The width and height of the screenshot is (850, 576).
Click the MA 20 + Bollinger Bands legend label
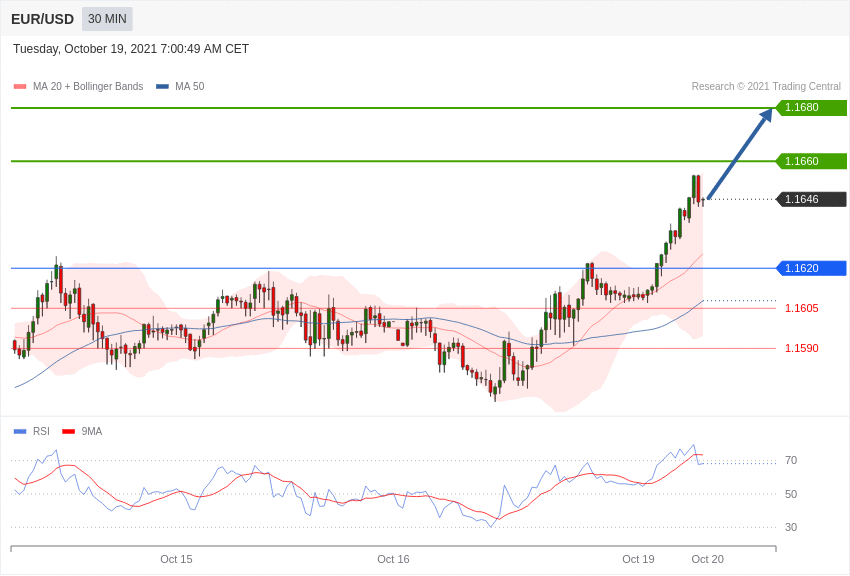[x=88, y=86]
